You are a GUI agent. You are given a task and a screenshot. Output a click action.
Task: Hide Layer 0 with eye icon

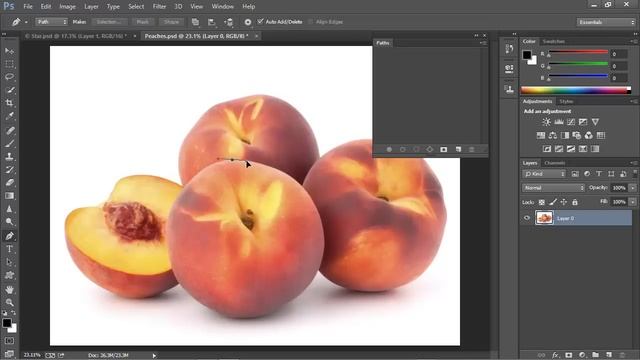pyautogui.click(x=527, y=218)
